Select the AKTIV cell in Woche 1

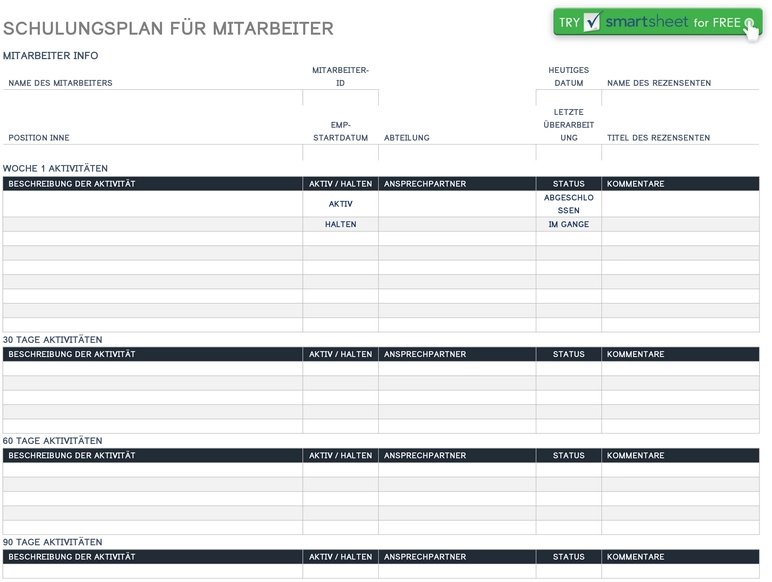point(340,204)
